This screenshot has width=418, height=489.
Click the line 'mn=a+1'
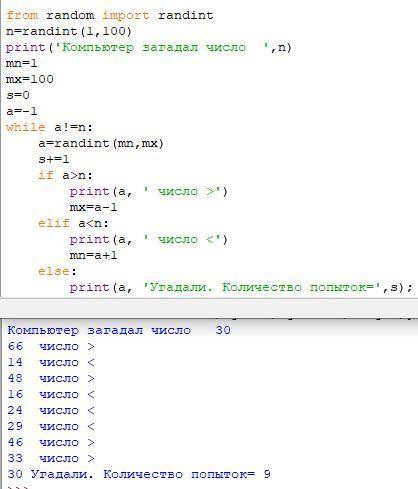pos(93,255)
